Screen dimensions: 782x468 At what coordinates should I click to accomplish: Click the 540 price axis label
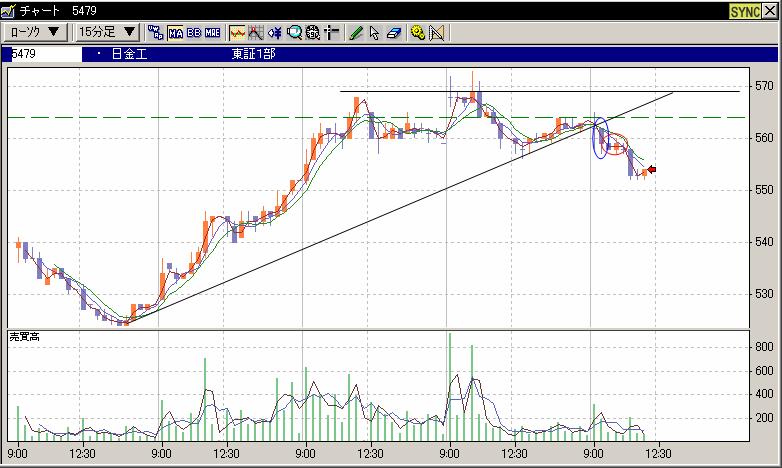764,242
